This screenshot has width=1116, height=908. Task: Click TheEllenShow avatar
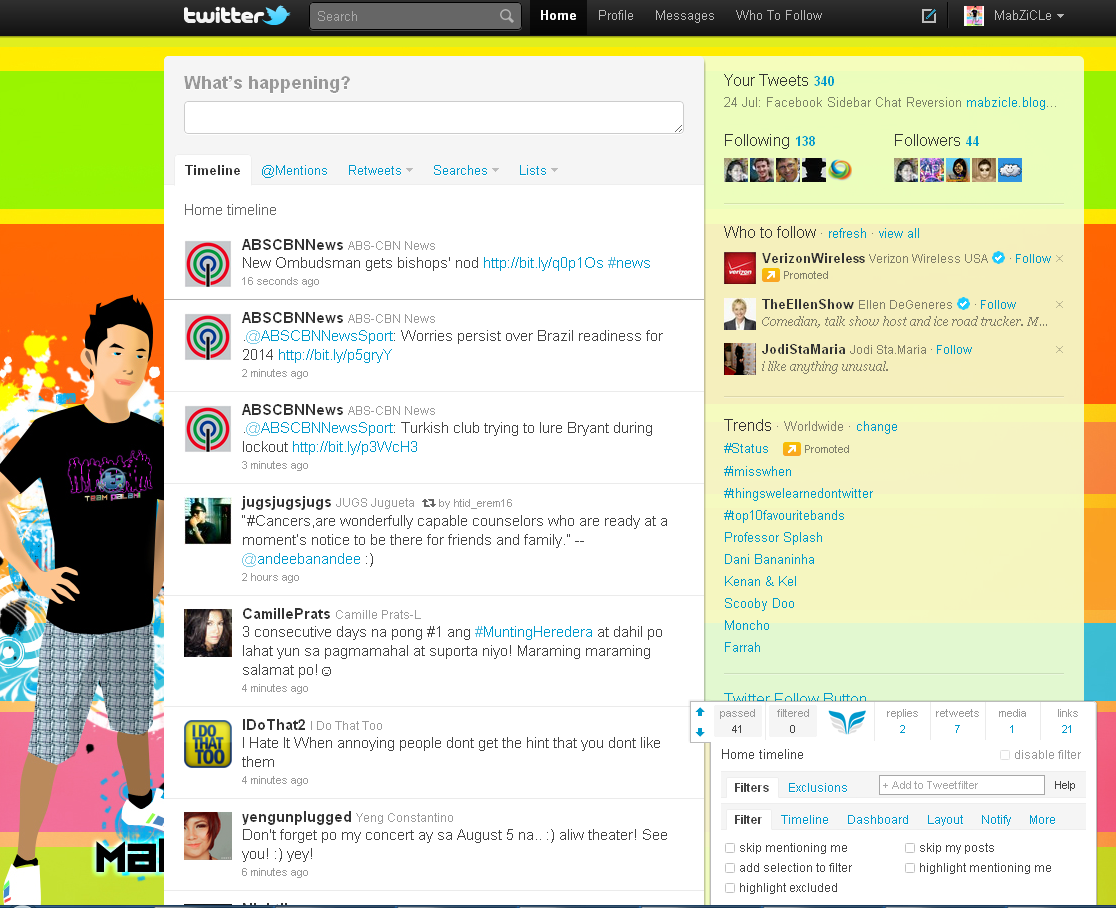[x=739, y=314]
